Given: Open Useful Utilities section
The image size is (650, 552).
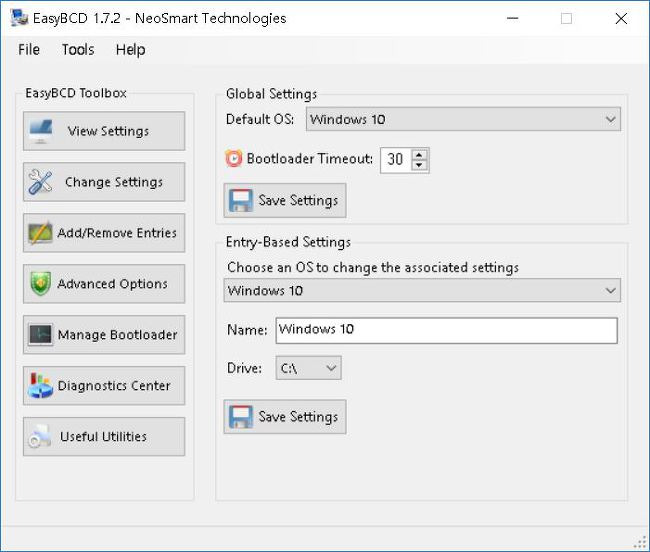Looking at the screenshot, I should 104,436.
